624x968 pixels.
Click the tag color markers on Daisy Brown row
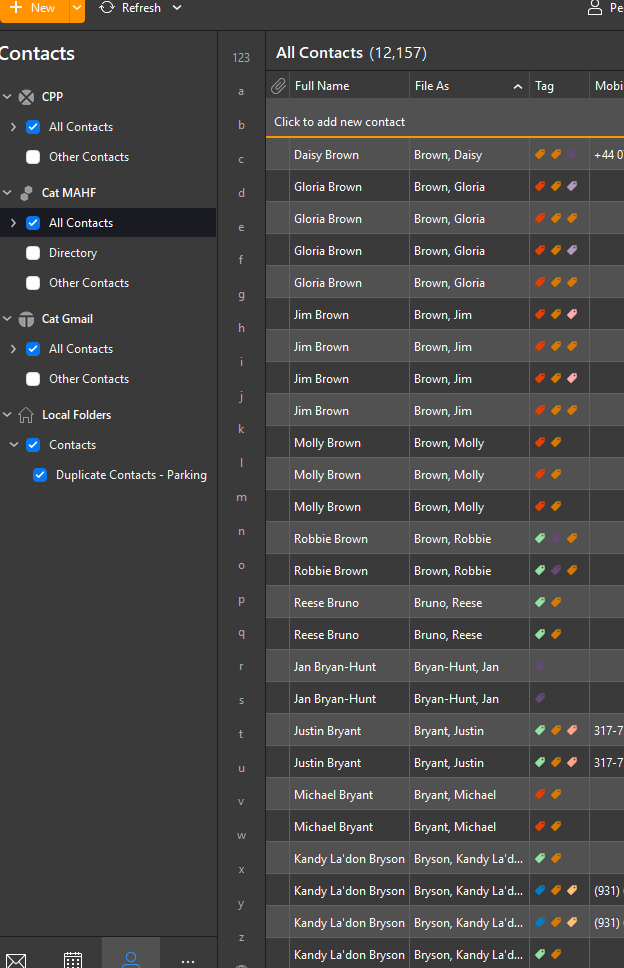pyautogui.click(x=556, y=155)
